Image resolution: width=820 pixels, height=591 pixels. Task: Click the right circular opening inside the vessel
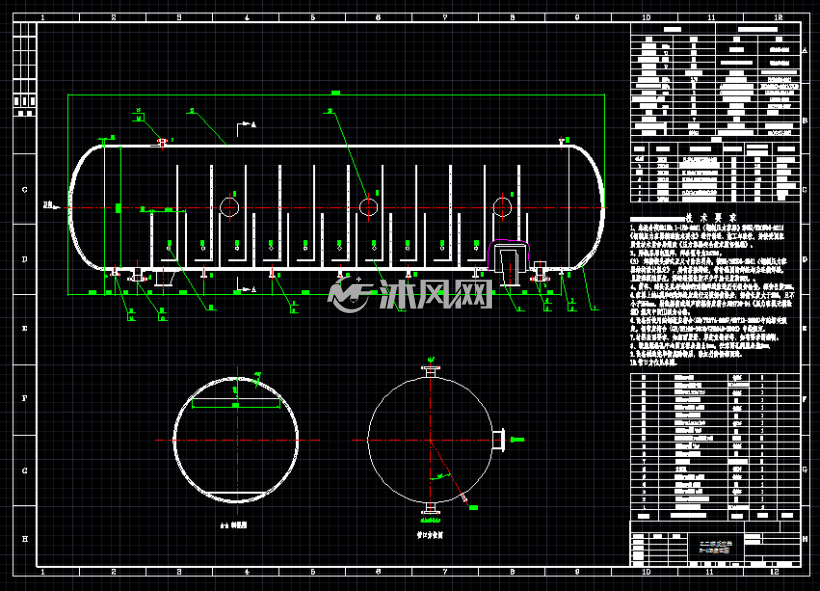503,208
